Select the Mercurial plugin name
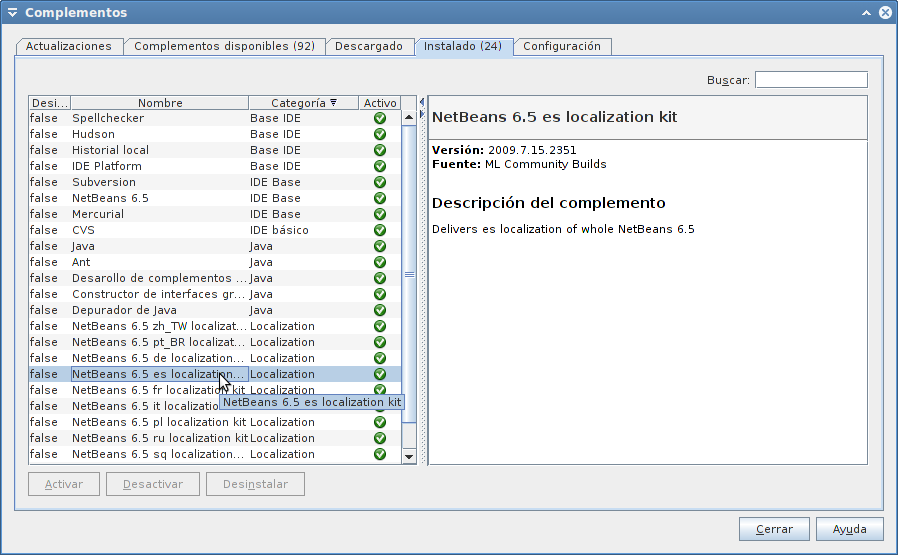This screenshot has height=555, width=898. (x=98, y=214)
